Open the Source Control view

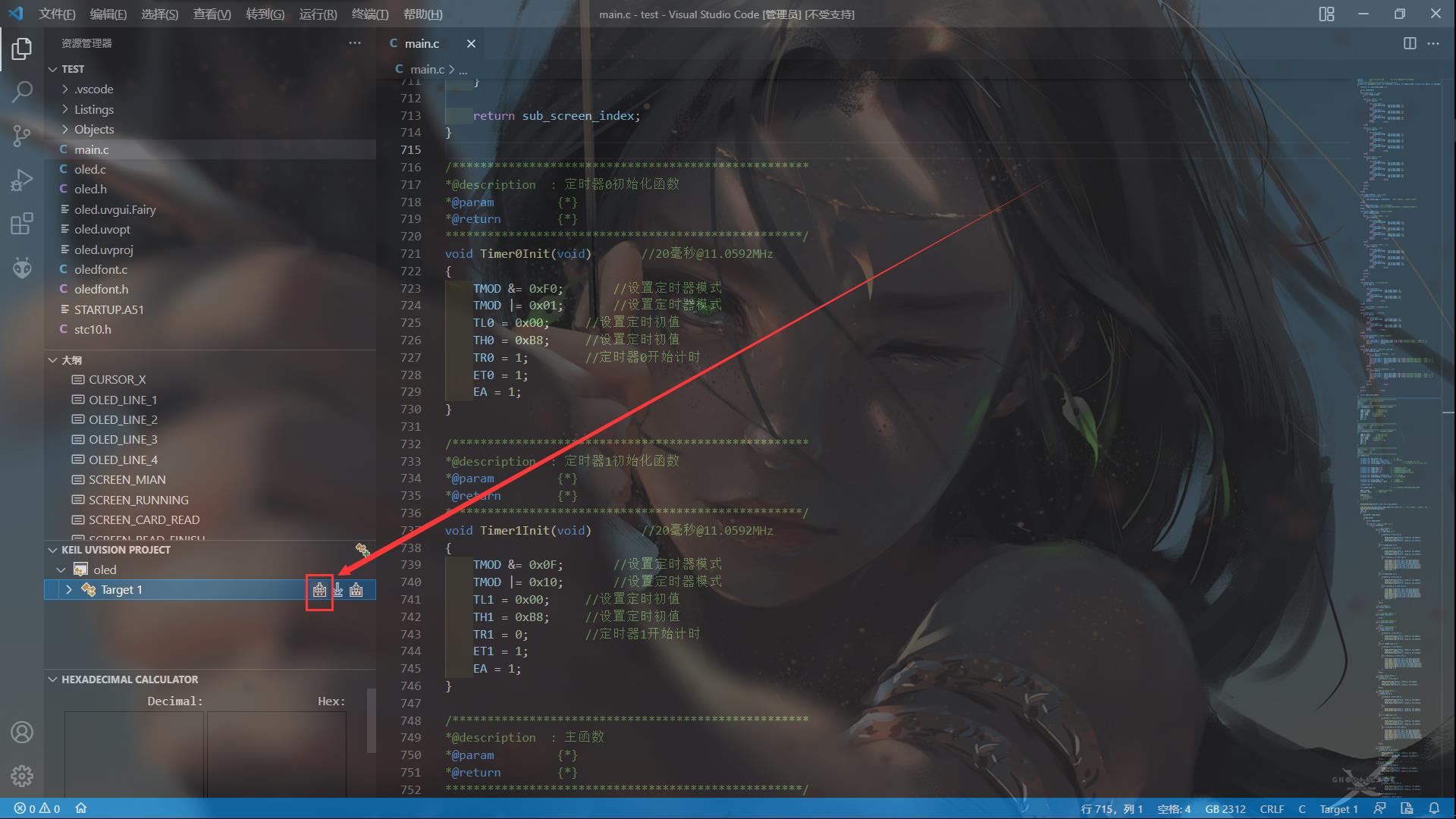(x=22, y=136)
